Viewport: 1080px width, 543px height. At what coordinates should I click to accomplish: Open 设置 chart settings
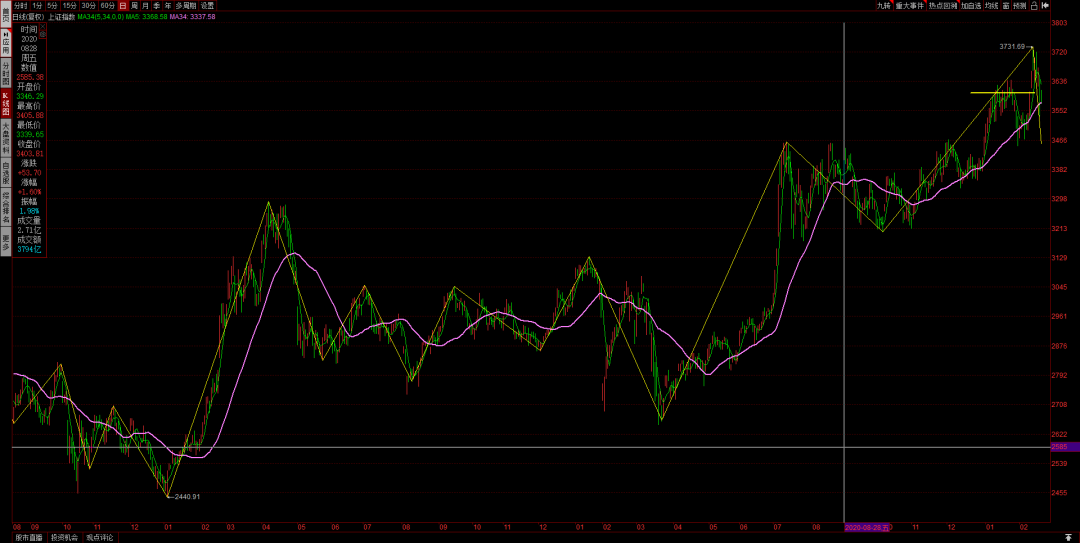(207, 6)
